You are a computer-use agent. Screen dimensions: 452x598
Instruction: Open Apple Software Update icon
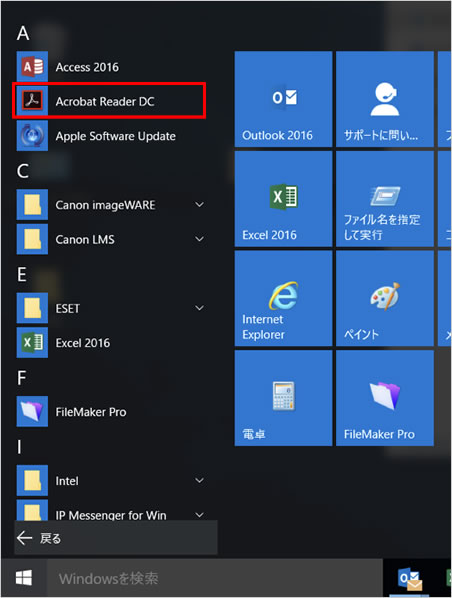[x=32, y=136]
